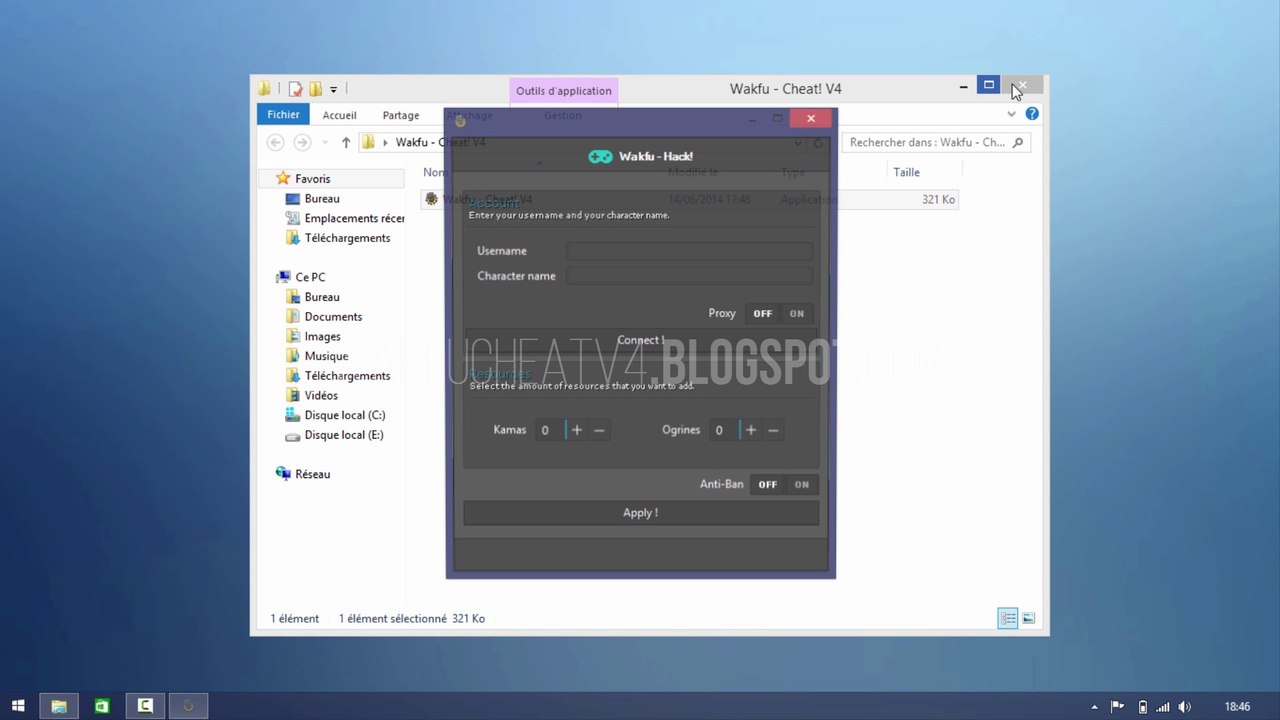This screenshot has height=720, width=1280.
Task: Open Action Center flag icon
Action: tap(1118, 707)
